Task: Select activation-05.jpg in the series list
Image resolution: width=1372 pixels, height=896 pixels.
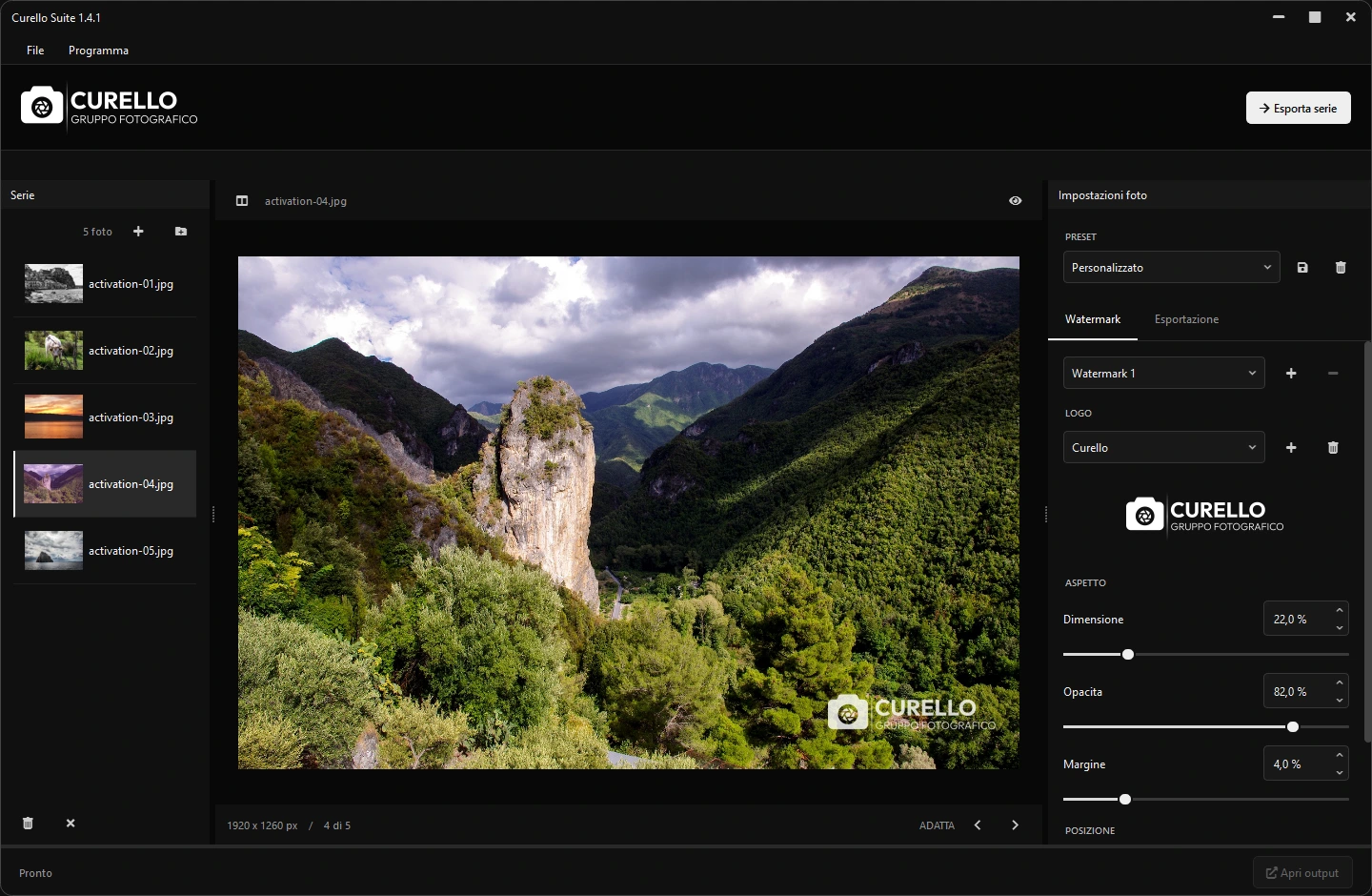Action: tap(105, 551)
